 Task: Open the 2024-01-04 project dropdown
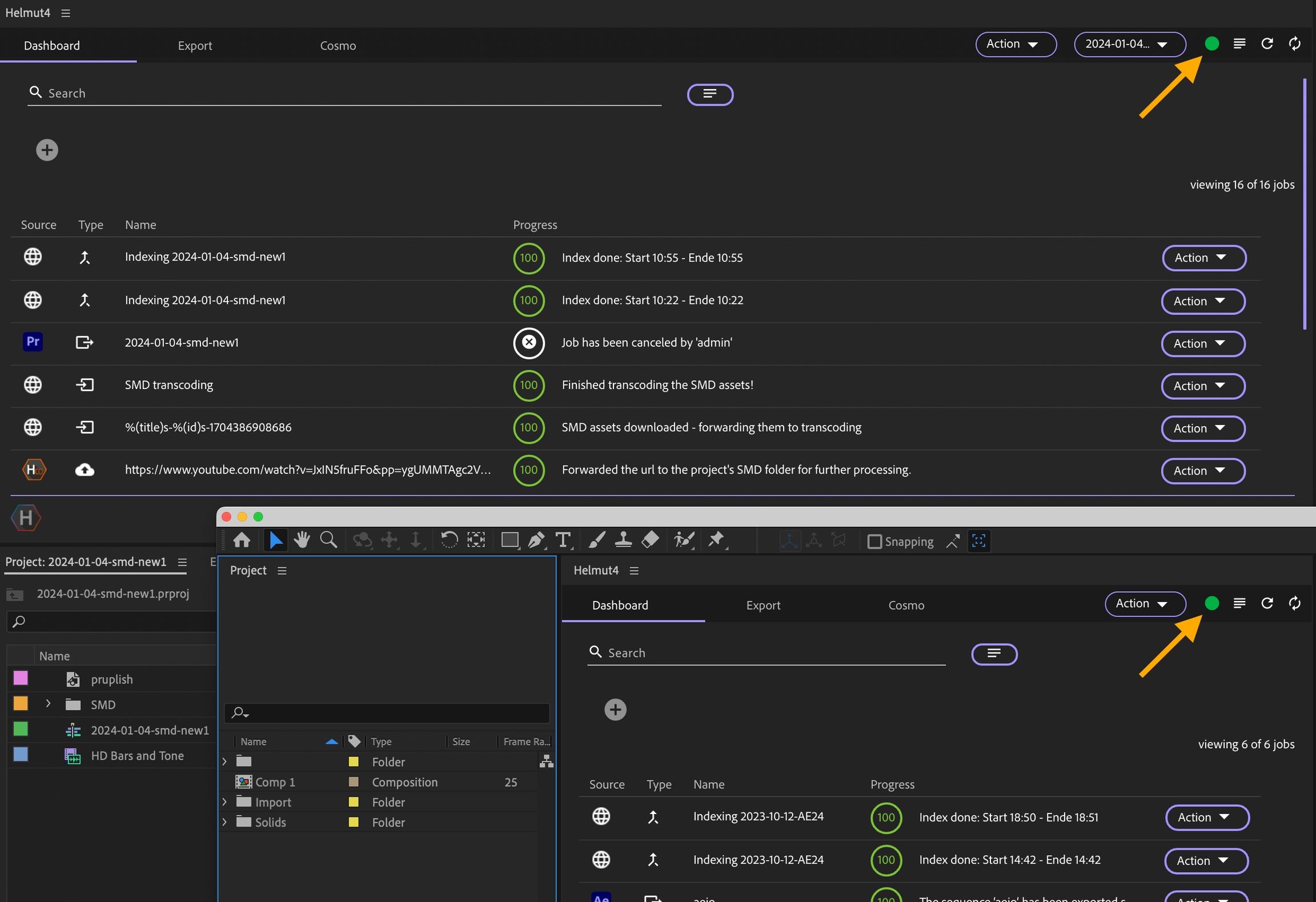click(1129, 44)
